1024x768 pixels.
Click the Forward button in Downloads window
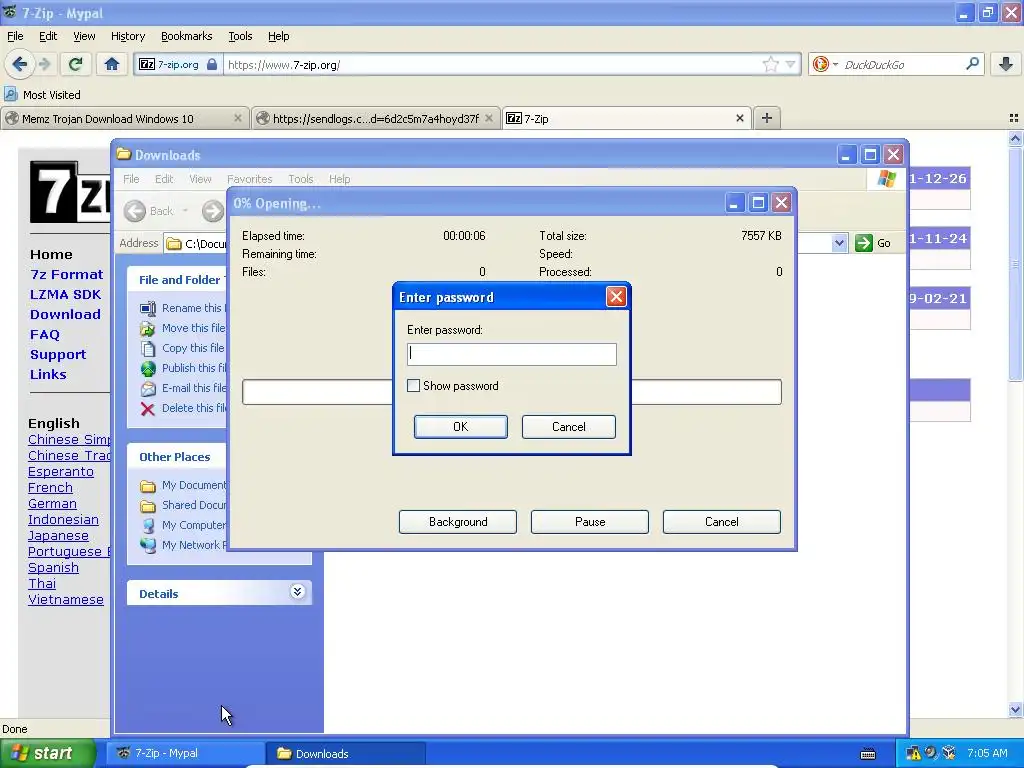point(212,211)
